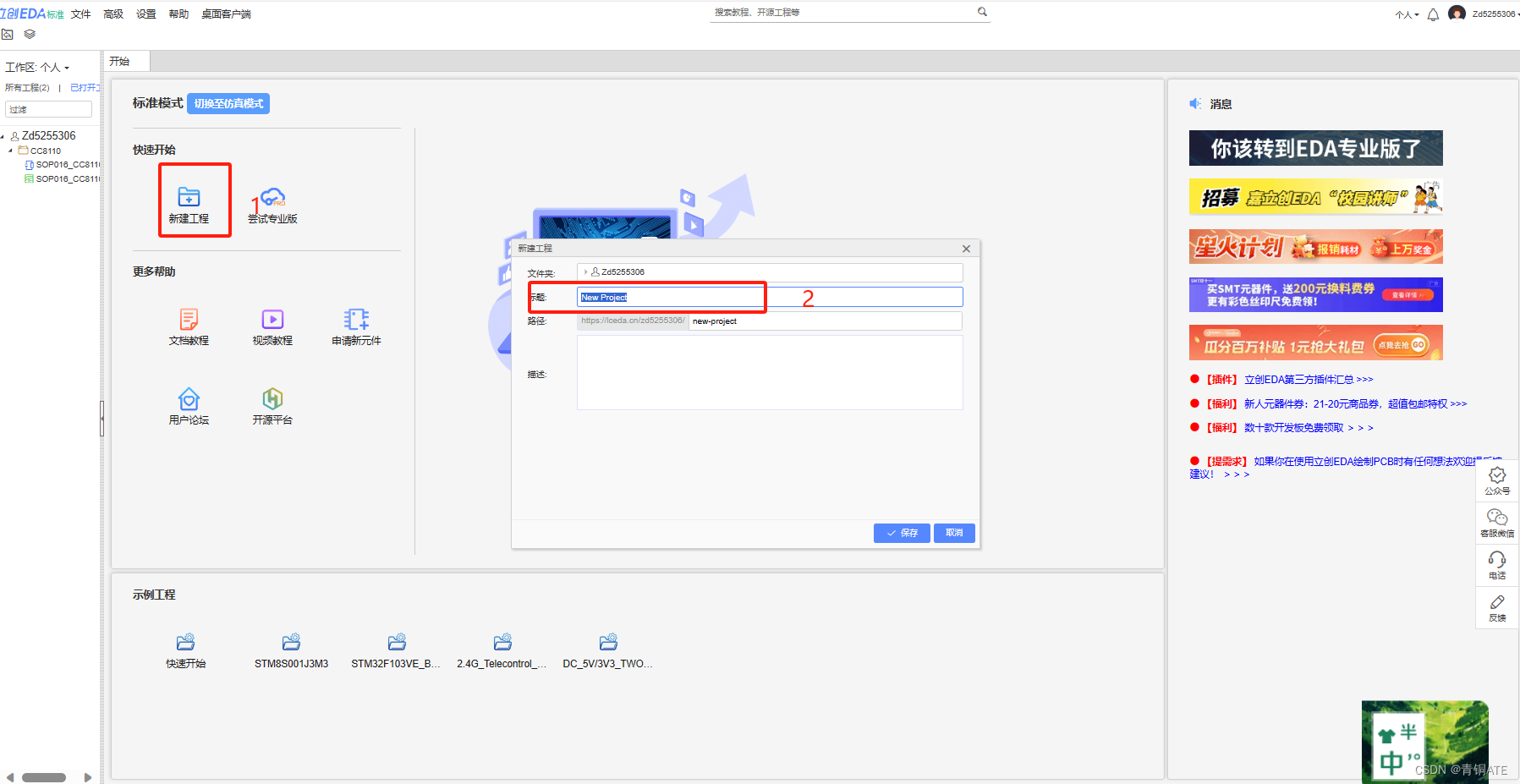Open 星火计划 banner
1520x784 pixels.
[1315, 246]
